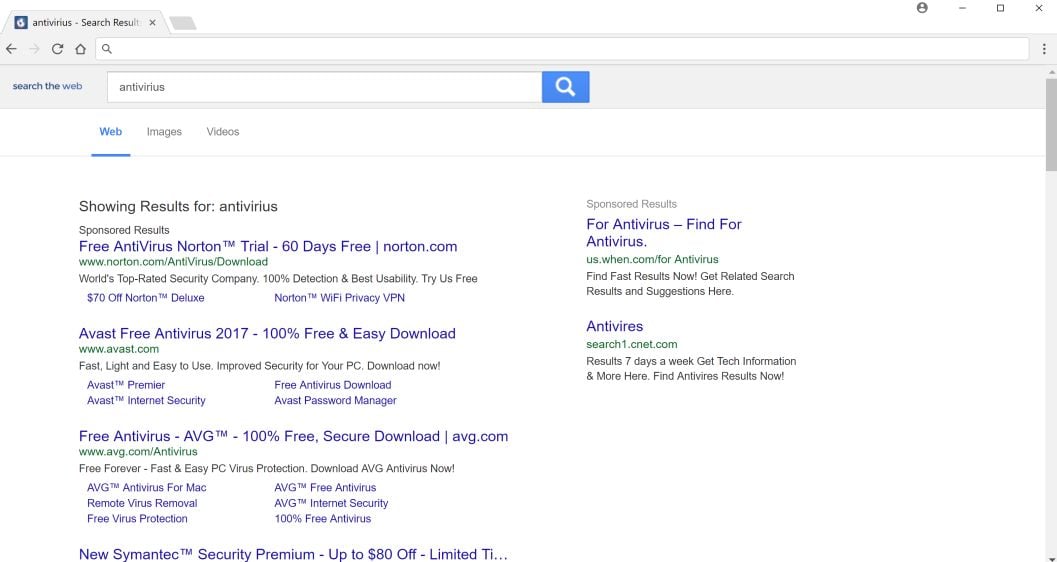1057x562 pixels.
Task: Click the browser forward arrow
Action: (x=35, y=48)
